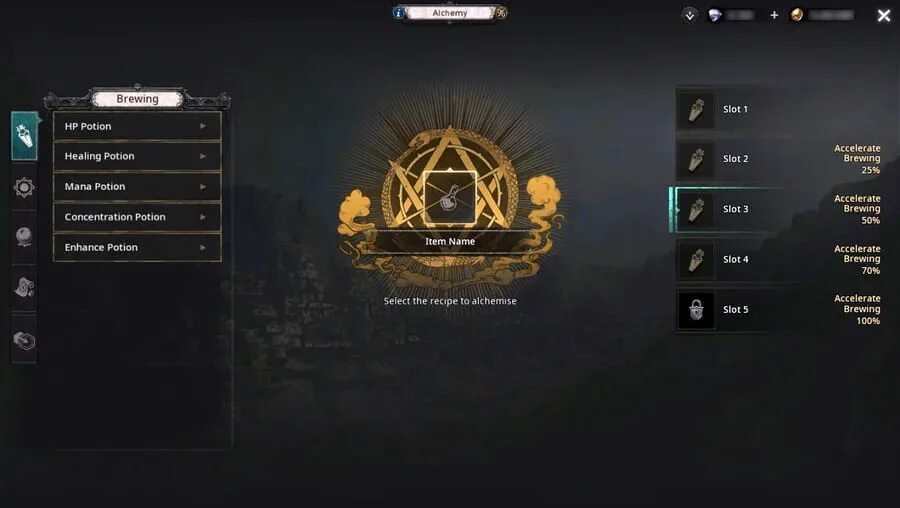Click the locked Slot 5 padlock icon
Viewport: 900px width, 508px height.
696,310
